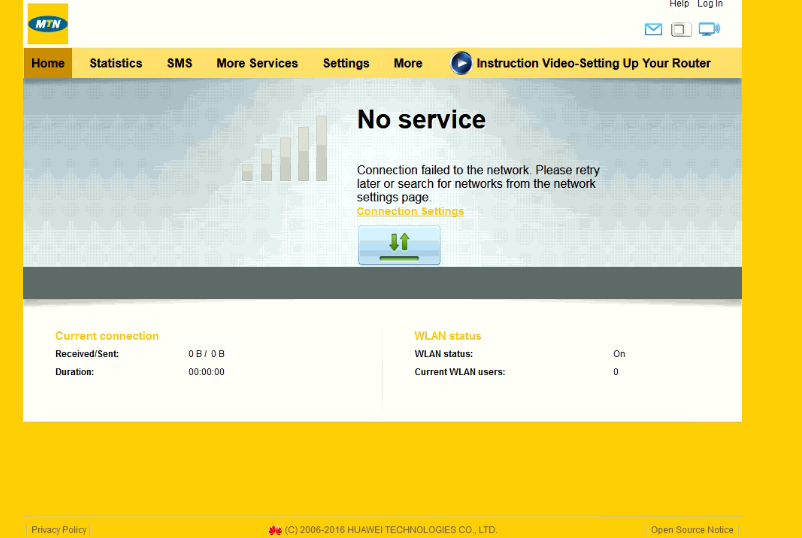Click the Huawei logo in footer
The width and height of the screenshot is (802, 538).
(275, 530)
